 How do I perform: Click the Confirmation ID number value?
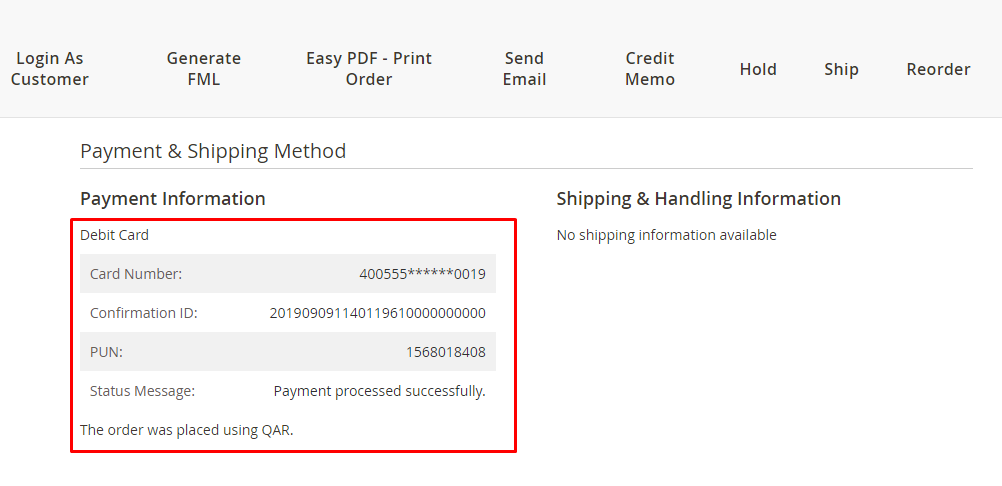coord(377,313)
